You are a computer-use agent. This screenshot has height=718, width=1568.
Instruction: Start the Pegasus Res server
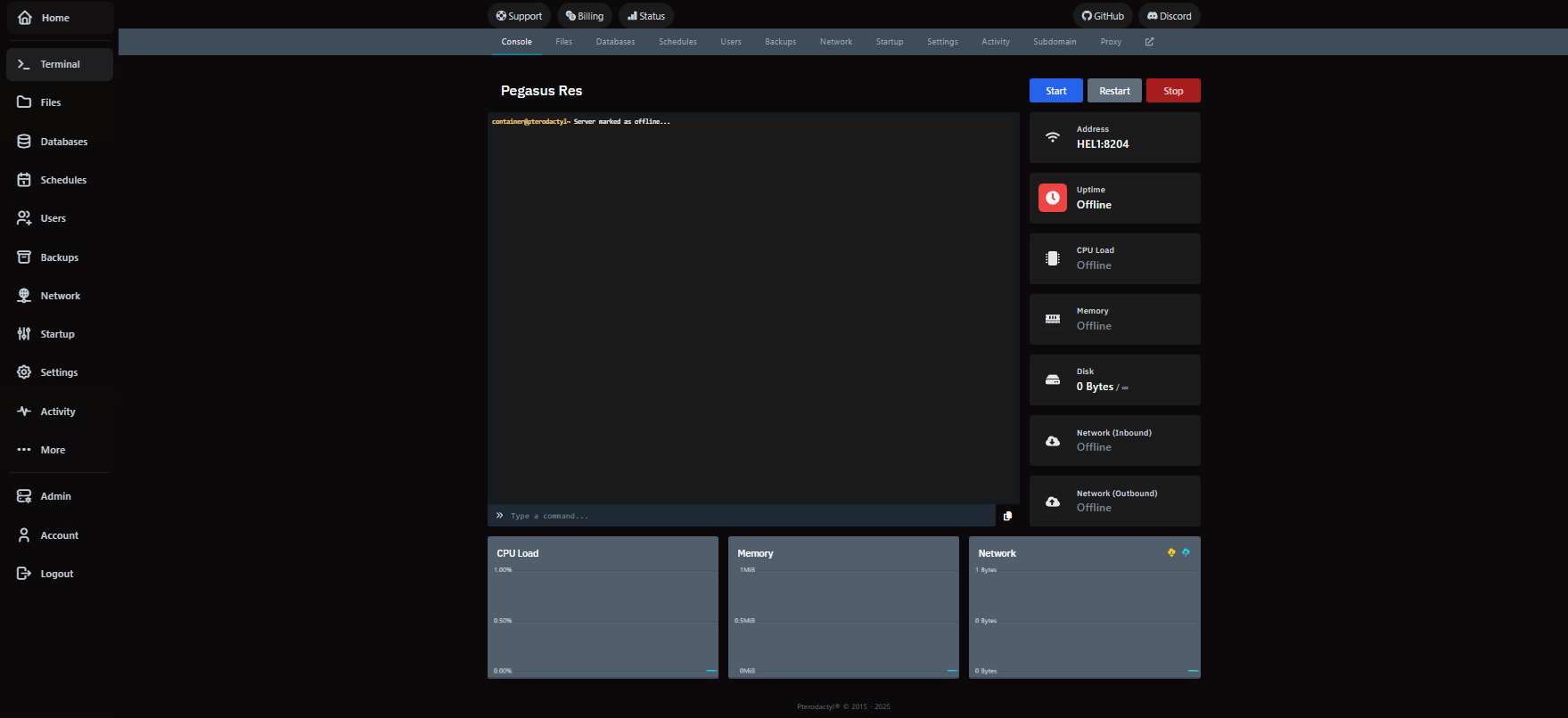(x=1056, y=91)
